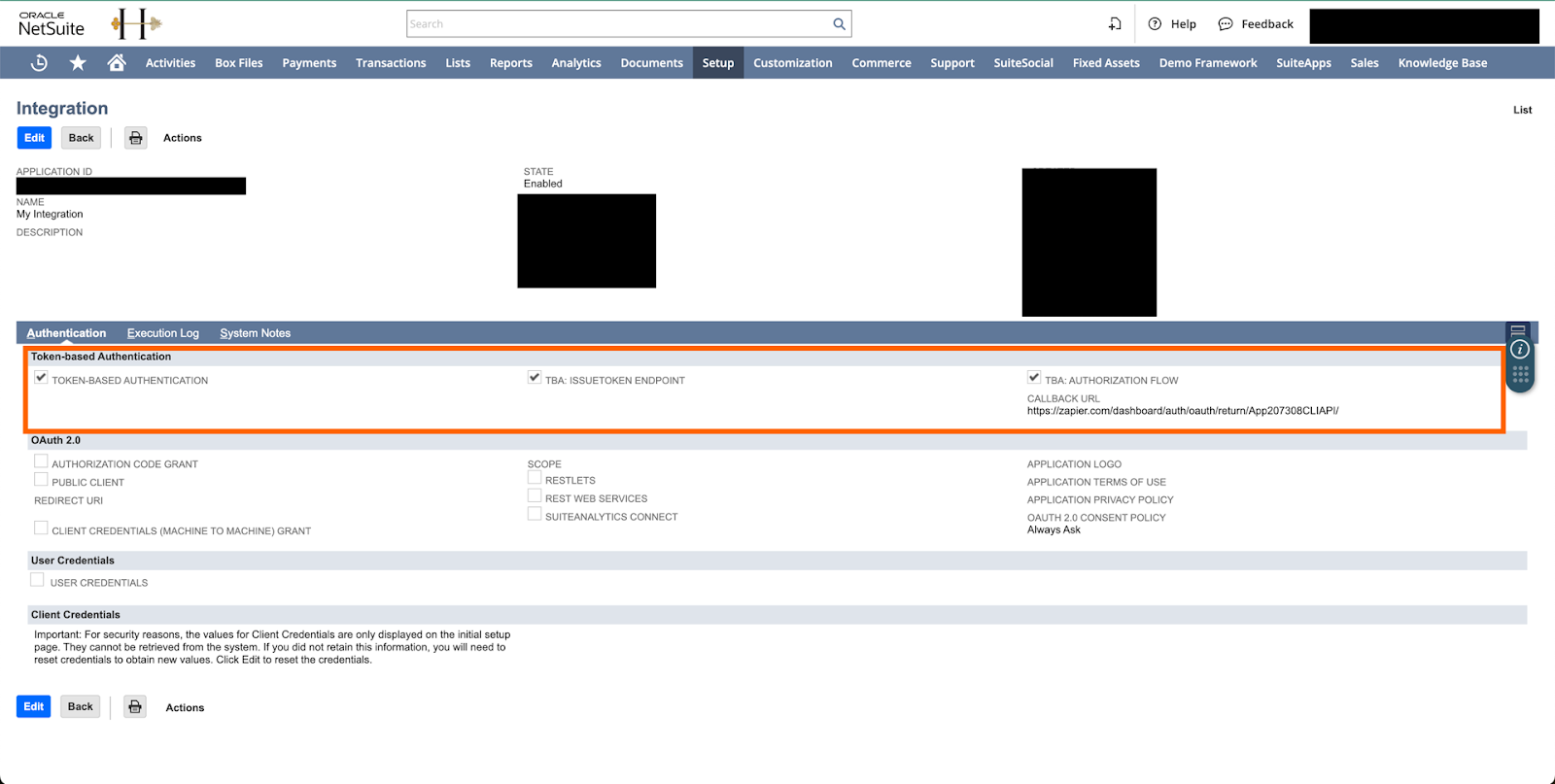Open the Lists menu
This screenshot has height=784, width=1555.
[x=458, y=63]
